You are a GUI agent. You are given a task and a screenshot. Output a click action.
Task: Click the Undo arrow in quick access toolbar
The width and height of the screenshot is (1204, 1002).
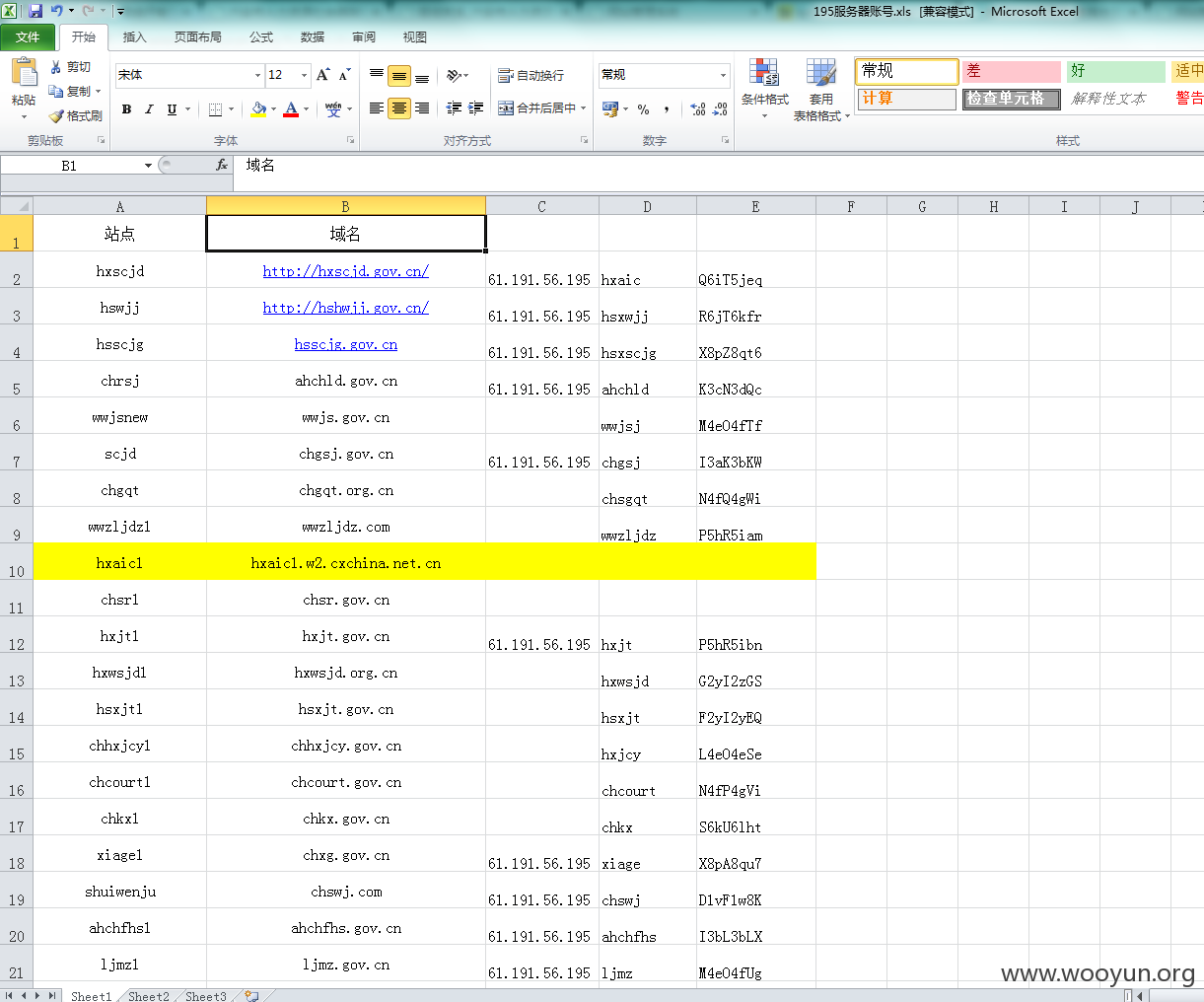[57, 11]
